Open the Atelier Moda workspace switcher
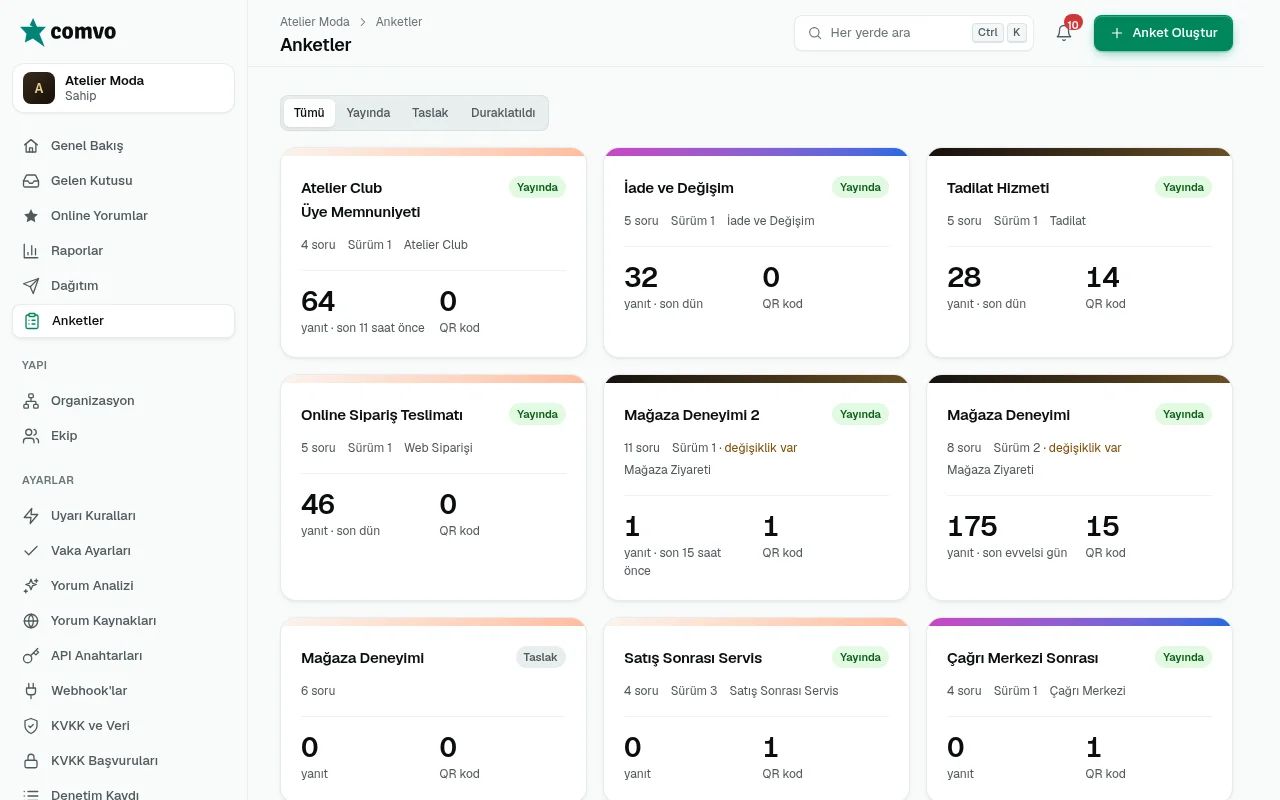Viewport: 1280px width, 800px height. (123, 88)
